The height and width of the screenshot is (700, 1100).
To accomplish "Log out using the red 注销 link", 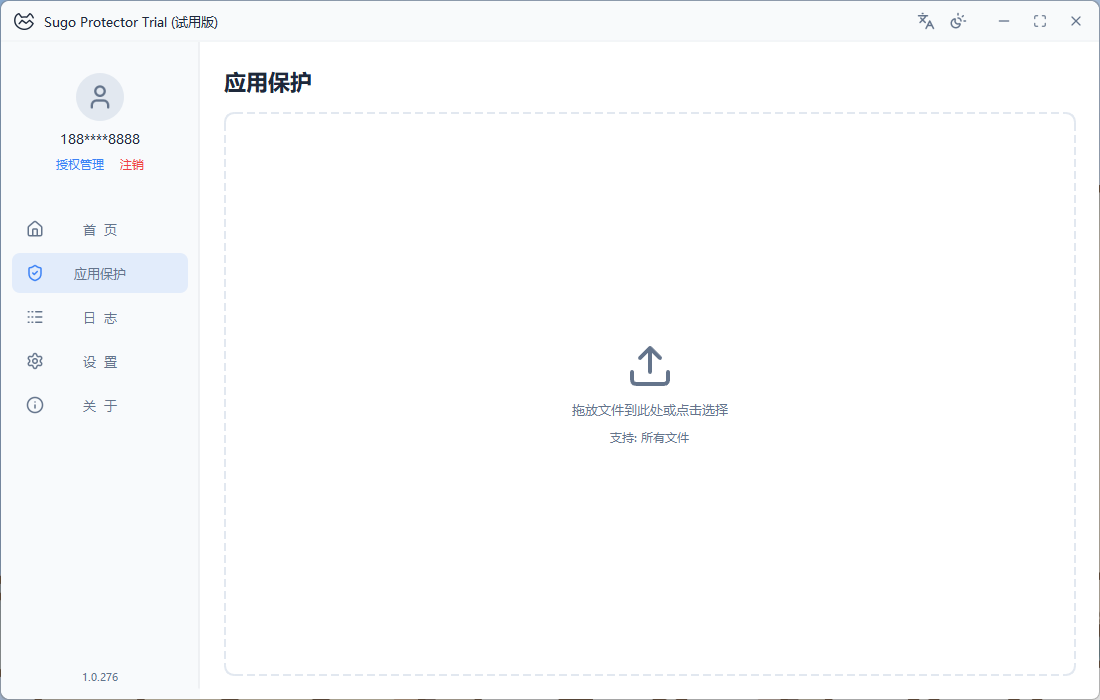I will coord(132,165).
